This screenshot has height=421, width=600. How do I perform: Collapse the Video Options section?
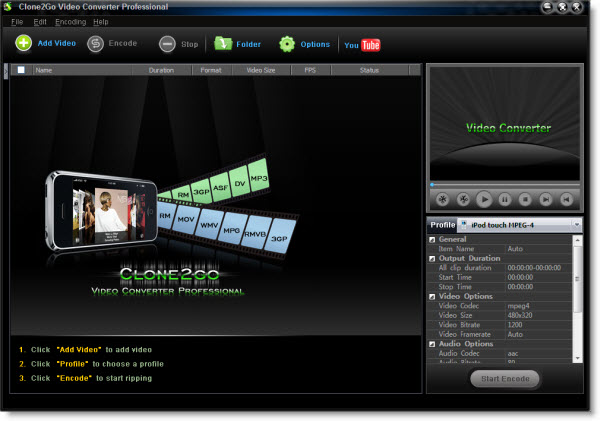coord(432,297)
